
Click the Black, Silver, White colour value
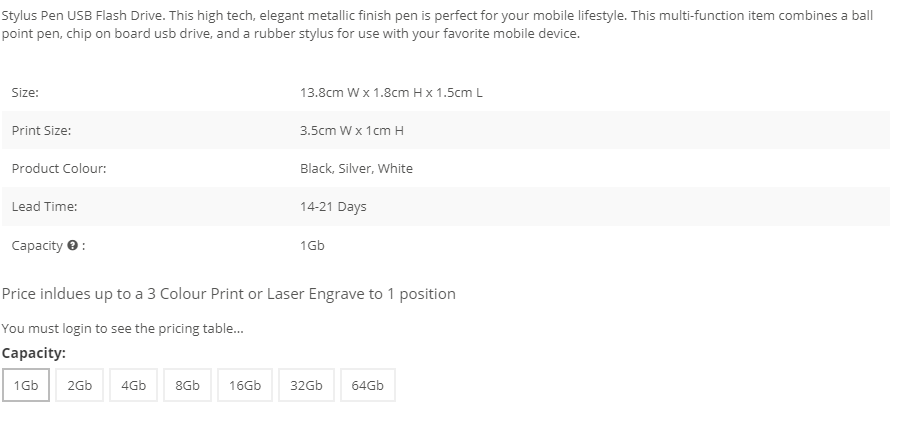pos(356,168)
